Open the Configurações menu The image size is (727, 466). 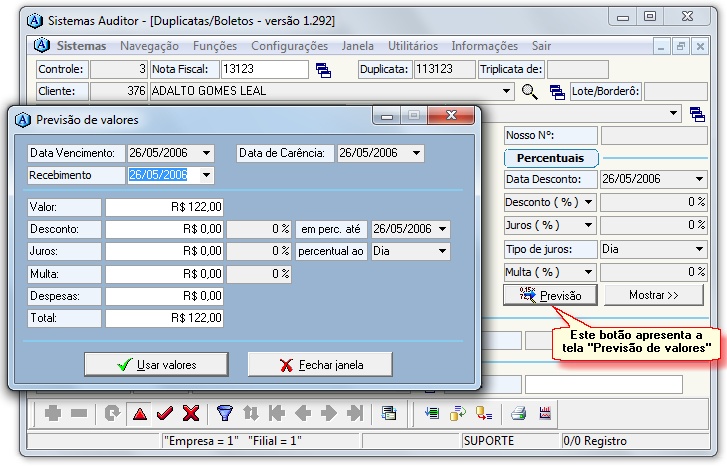[x=289, y=46]
